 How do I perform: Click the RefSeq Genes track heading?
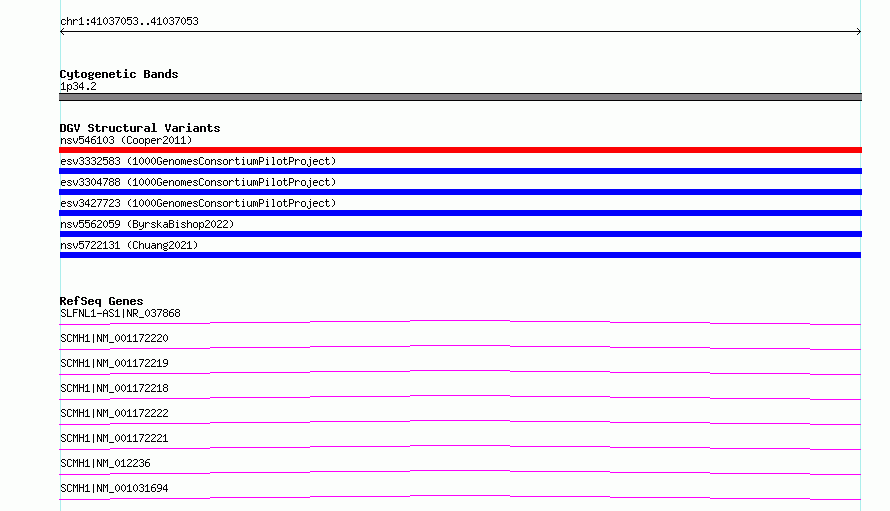(101, 301)
